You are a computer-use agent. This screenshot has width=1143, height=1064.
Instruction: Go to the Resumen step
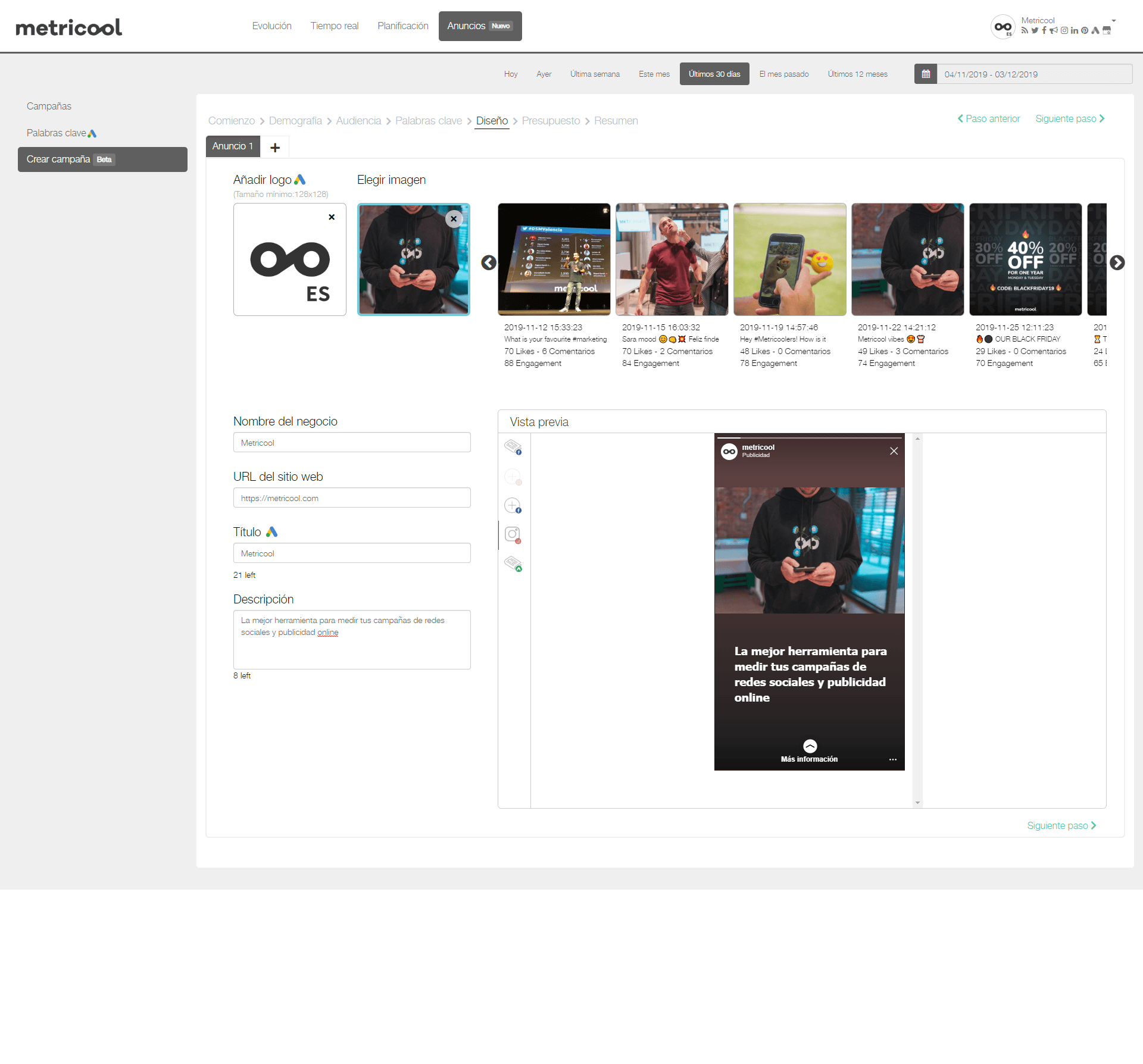point(616,121)
